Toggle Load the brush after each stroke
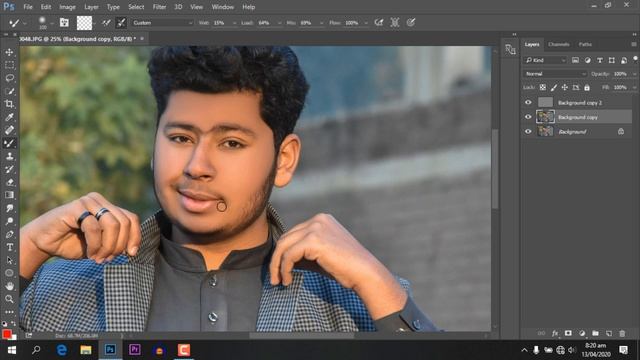This screenshot has width=640, height=360. (x=106, y=23)
